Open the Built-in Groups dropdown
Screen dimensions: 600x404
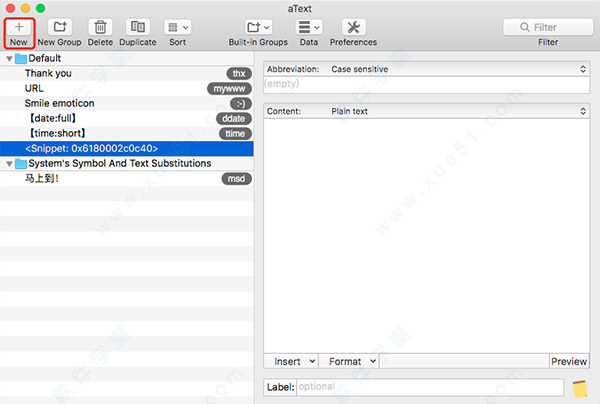pyautogui.click(x=258, y=27)
